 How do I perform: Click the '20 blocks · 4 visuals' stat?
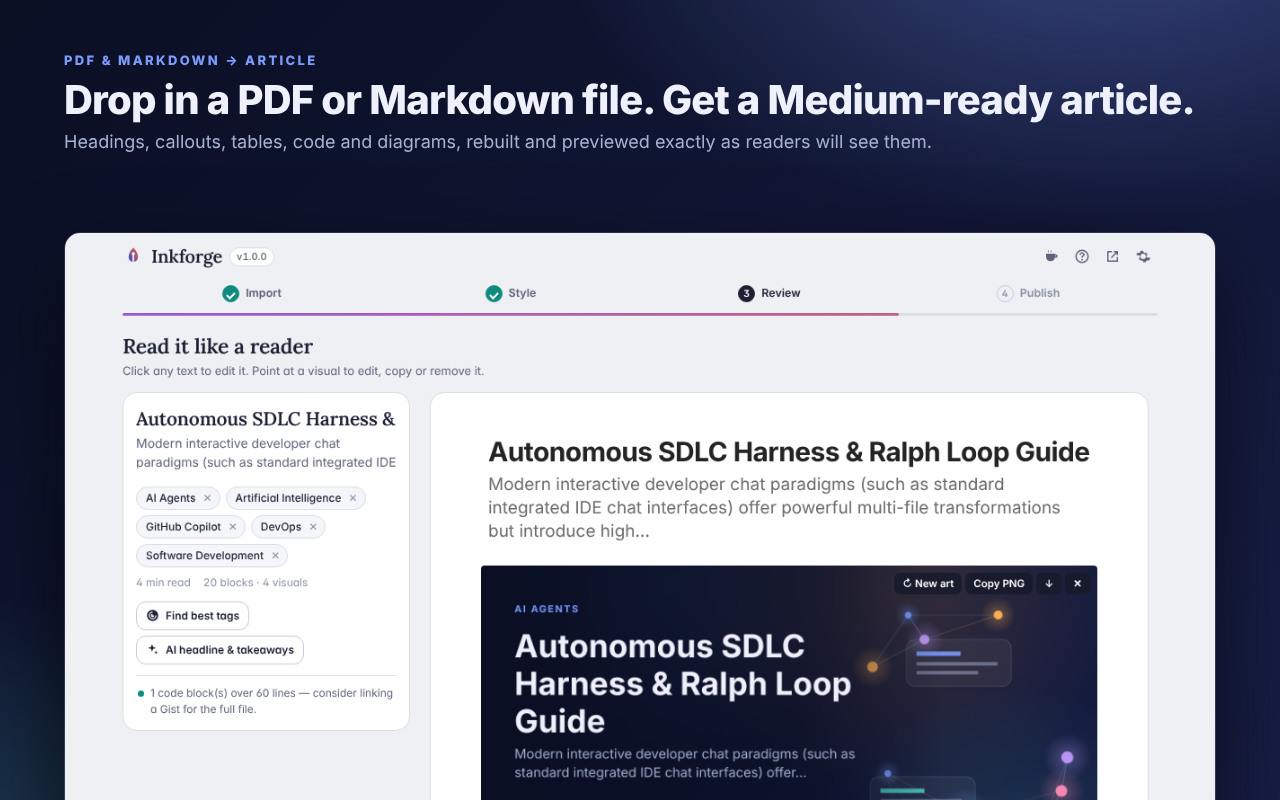256,583
